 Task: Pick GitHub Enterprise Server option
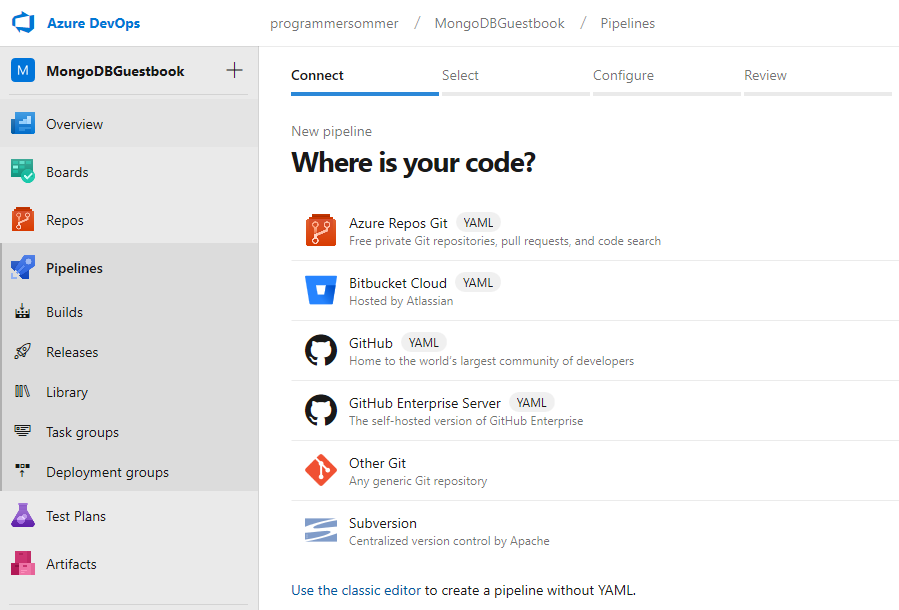(424, 403)
